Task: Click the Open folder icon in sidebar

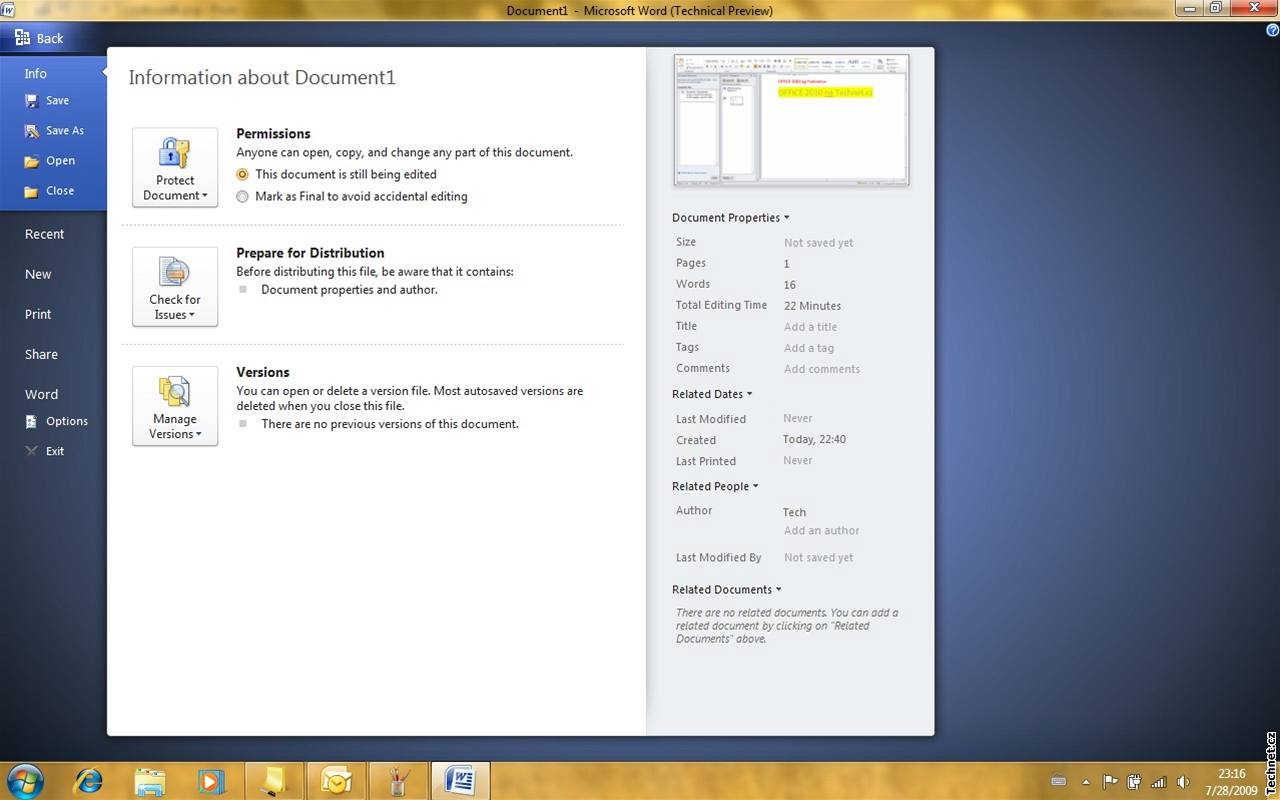Action: point(32,161)
